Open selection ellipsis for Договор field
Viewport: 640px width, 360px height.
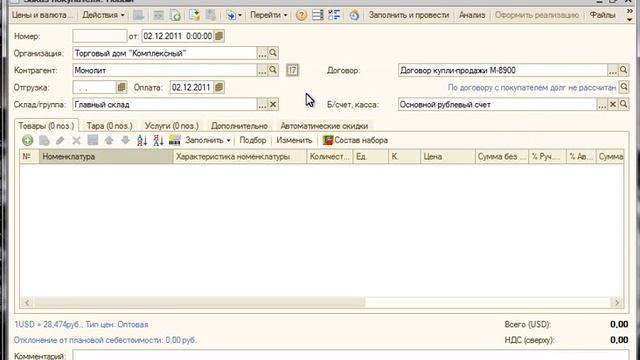pyautogui.click(x=613, y=70)
